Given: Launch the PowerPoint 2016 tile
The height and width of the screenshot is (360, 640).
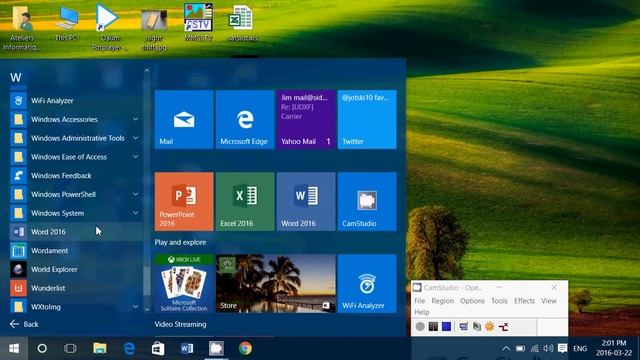Looking at the screenshot, I should pos(184,202).
